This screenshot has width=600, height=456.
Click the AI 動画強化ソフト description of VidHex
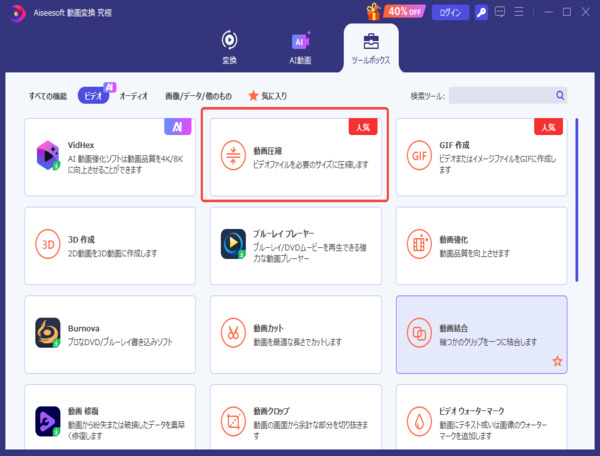pyautogui.click(x=126, y=164)
